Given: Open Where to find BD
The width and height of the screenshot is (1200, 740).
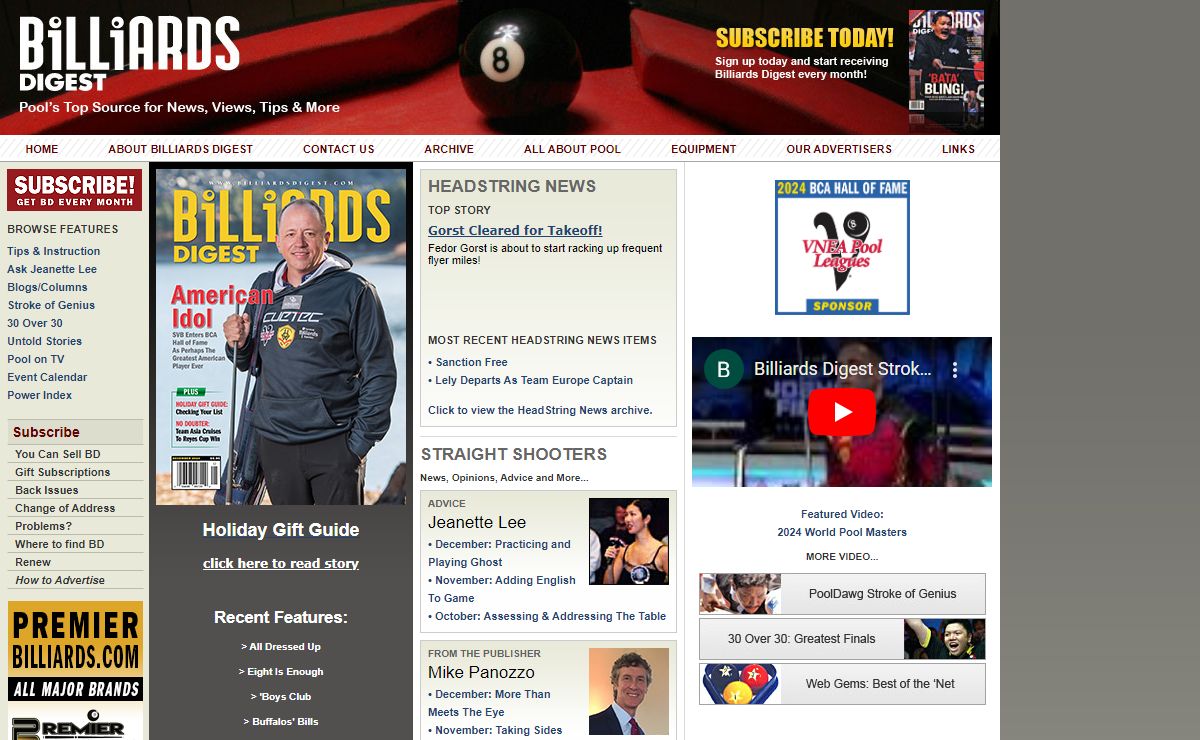Looking at the screenshot, I should pyautogui.click(x=60, y=544).
